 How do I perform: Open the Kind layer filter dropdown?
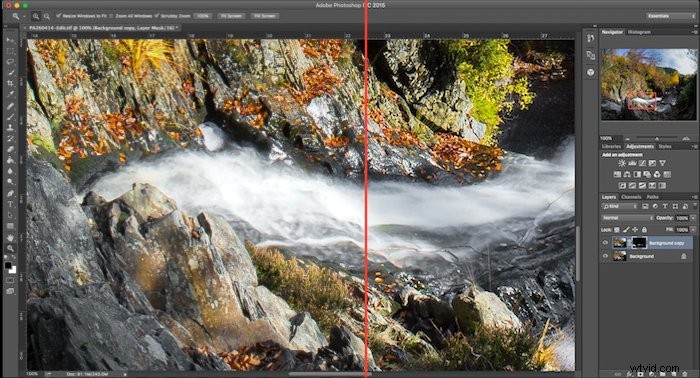pos(620,207)
